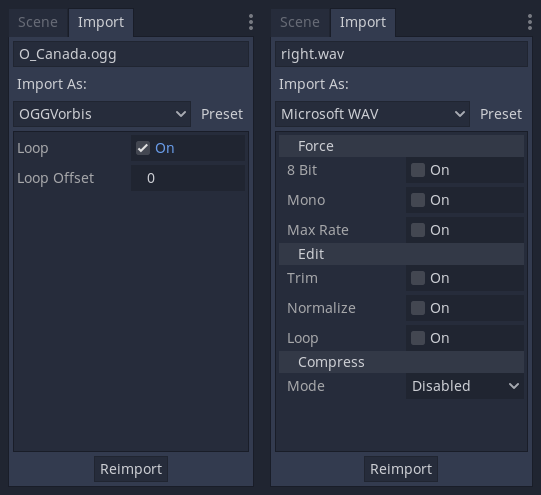Switch to the Scene tab in the right.wav dock

tap(300, 22)
